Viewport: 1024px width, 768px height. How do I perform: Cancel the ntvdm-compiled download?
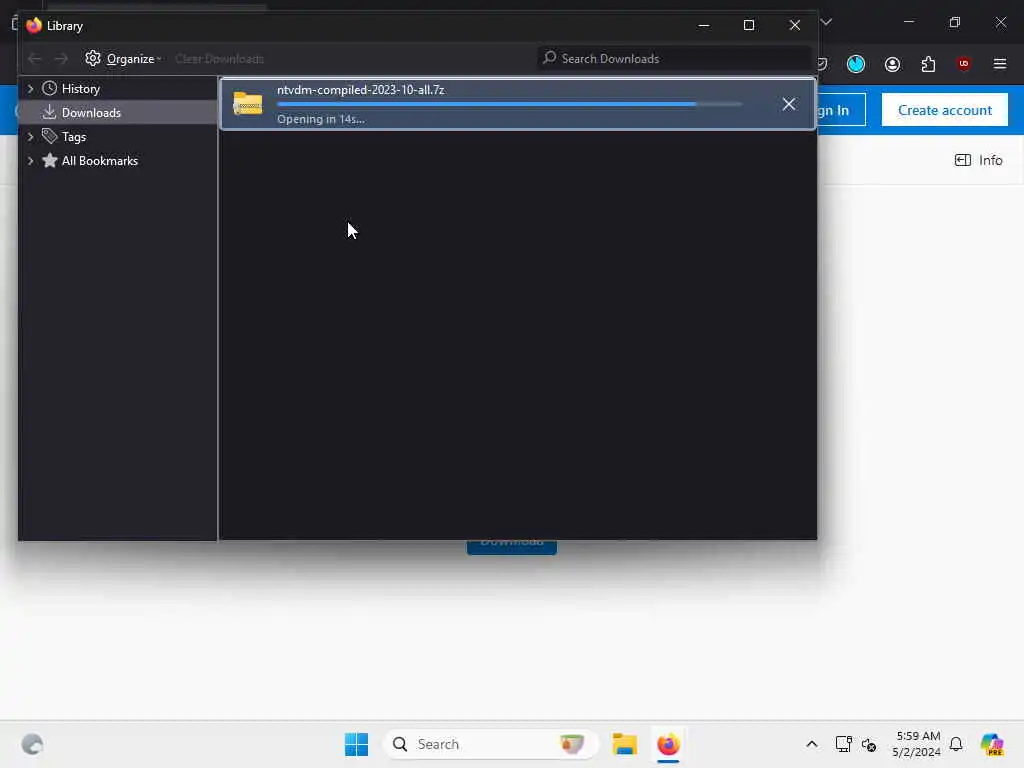pyautogui.click(x=789, y=104)
